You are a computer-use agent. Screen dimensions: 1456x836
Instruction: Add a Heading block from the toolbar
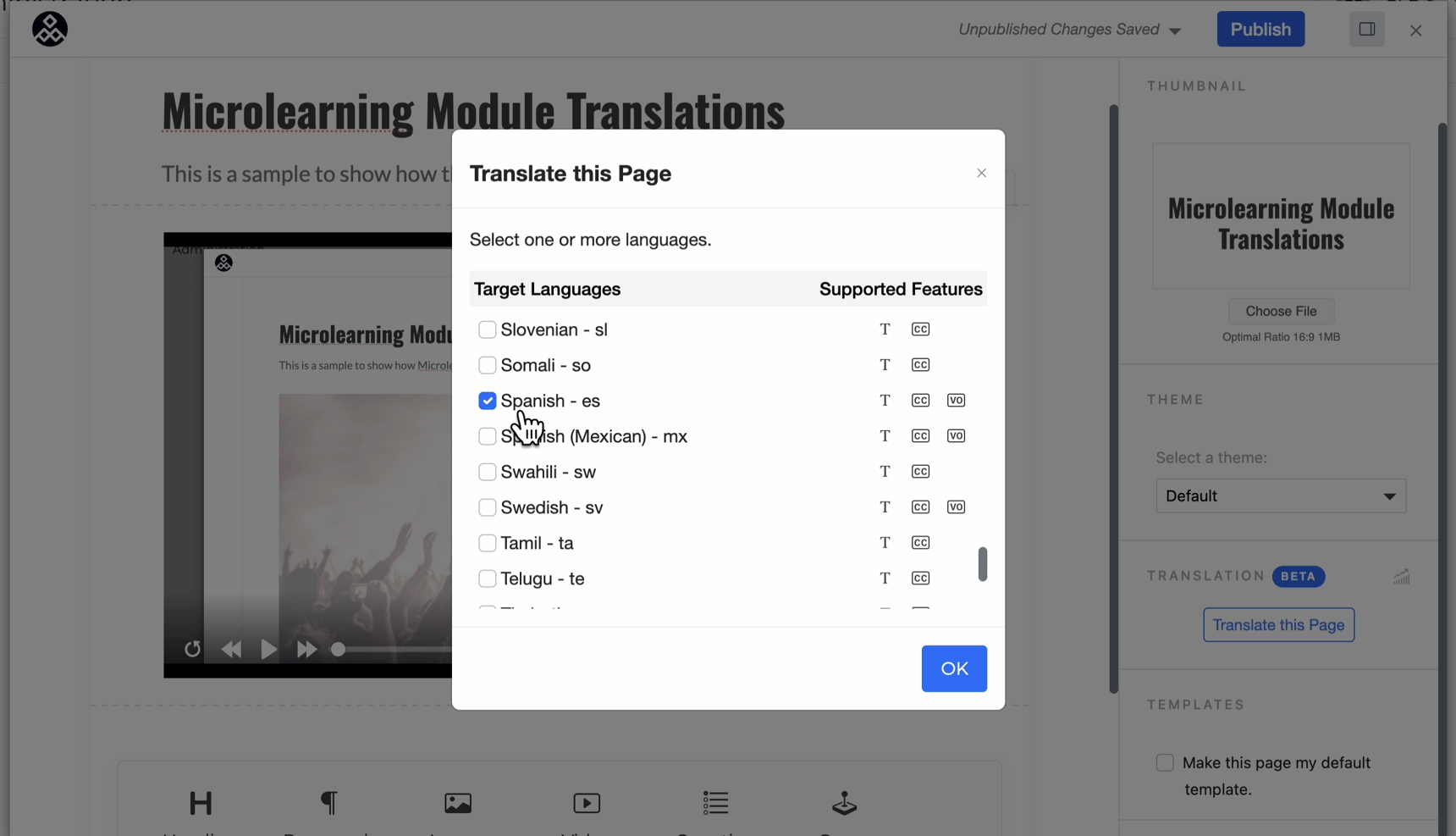coord(201,803)
